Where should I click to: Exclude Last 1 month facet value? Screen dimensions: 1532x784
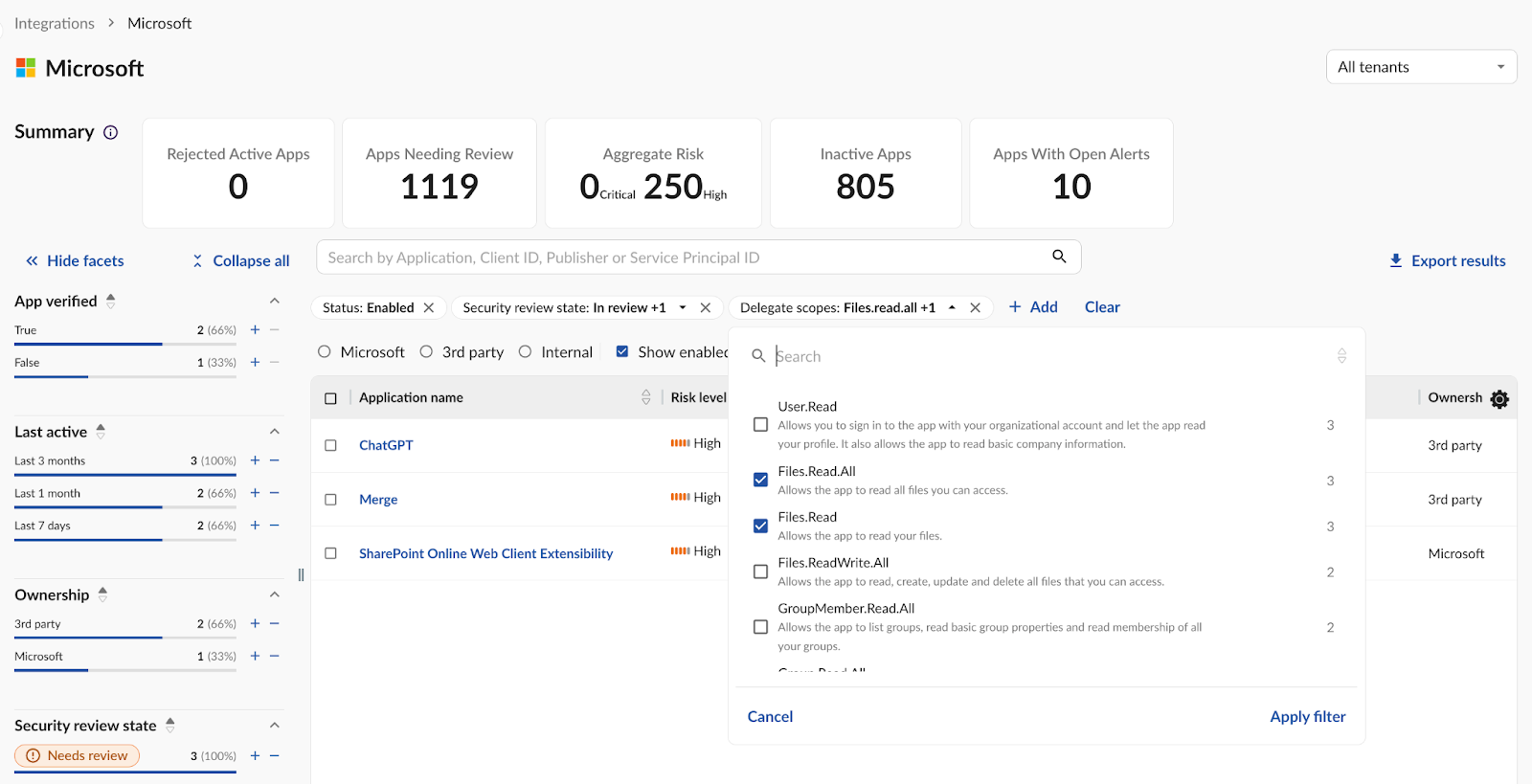click(275, 493)
